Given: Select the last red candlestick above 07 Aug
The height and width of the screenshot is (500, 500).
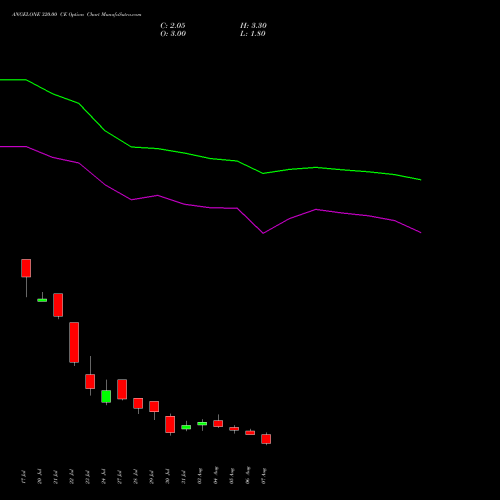Looking at the screenshot, I should coord(266,439).
